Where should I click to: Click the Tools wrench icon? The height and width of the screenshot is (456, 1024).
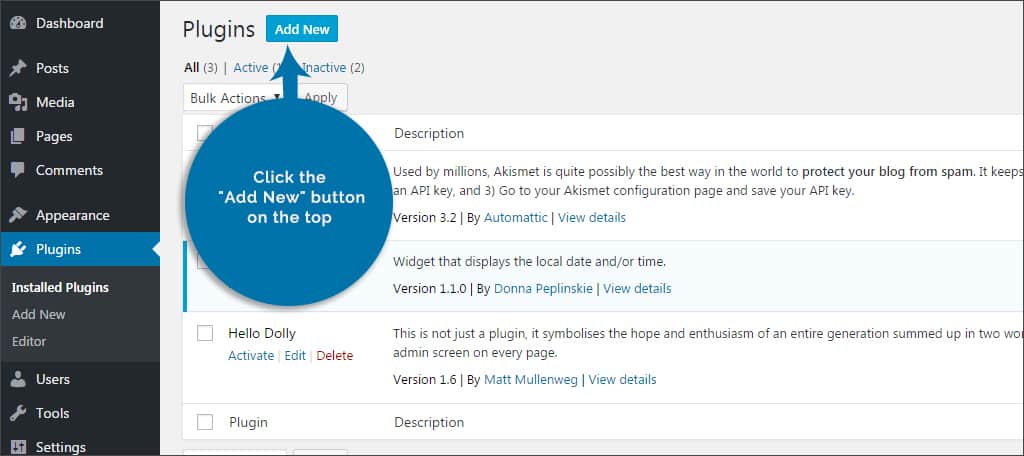click(18, 414)
